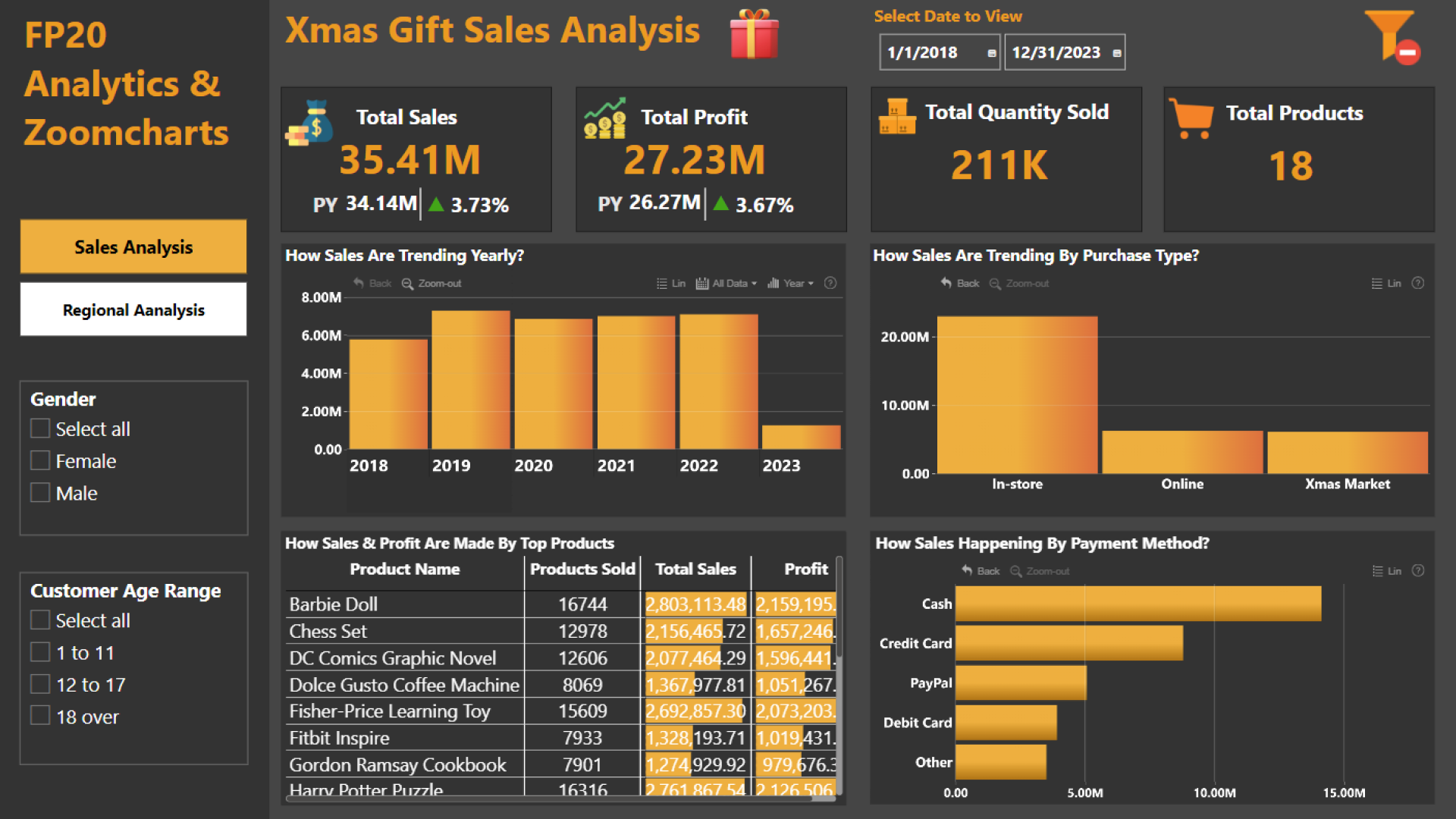Toggle Lin scale in purchase type chart
Screen dimensions: 1456x819
click(x=1386, y=283)
